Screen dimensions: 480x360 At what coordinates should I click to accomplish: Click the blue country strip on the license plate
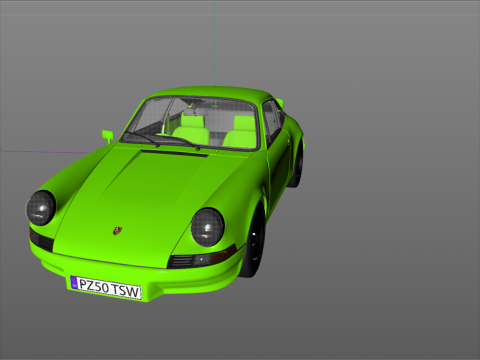pyautogui.click(x=74, y=283)
